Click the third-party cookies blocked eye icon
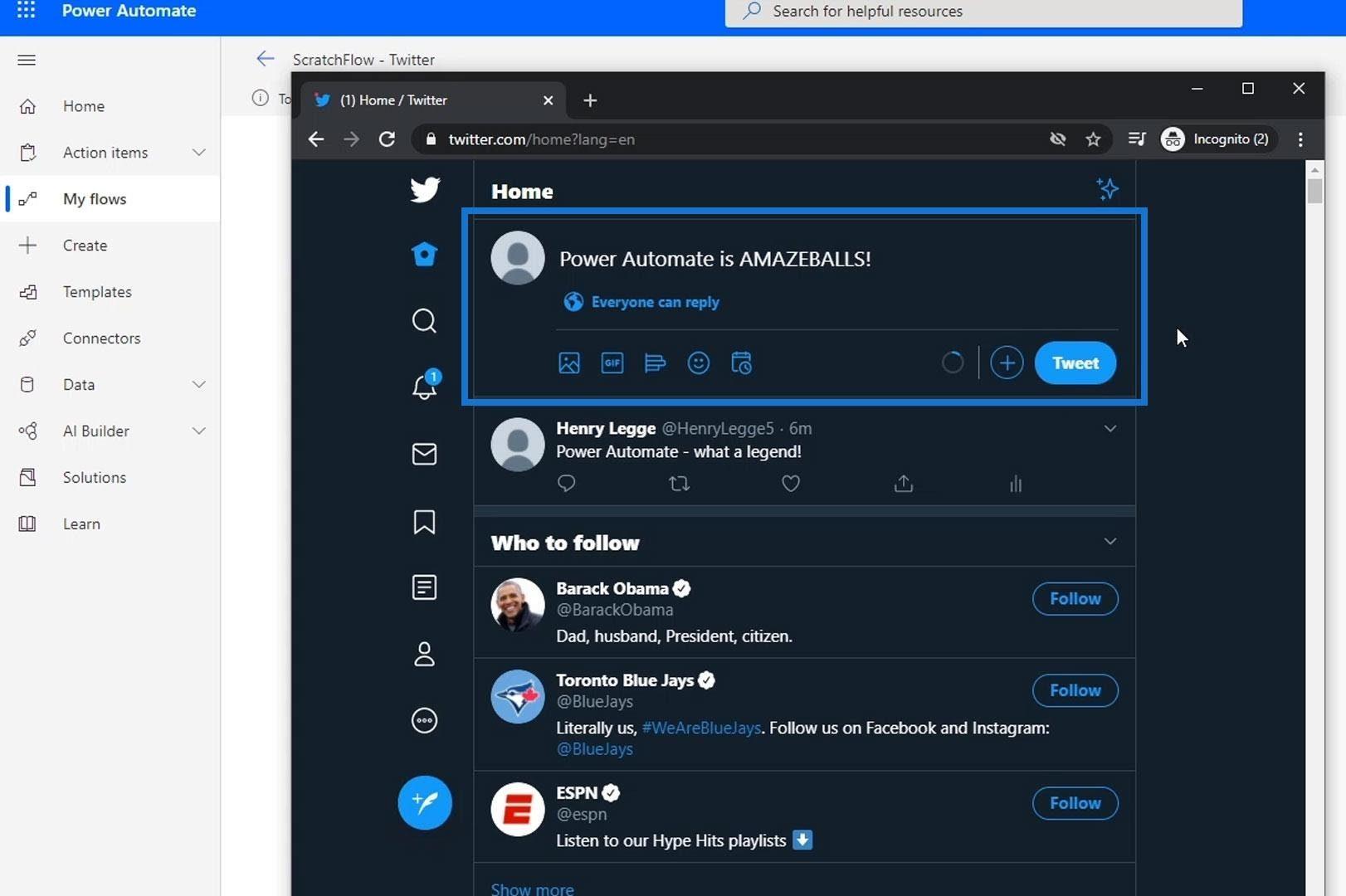This screenshot has width=1346, height=896. click(x=1057, y=139)
